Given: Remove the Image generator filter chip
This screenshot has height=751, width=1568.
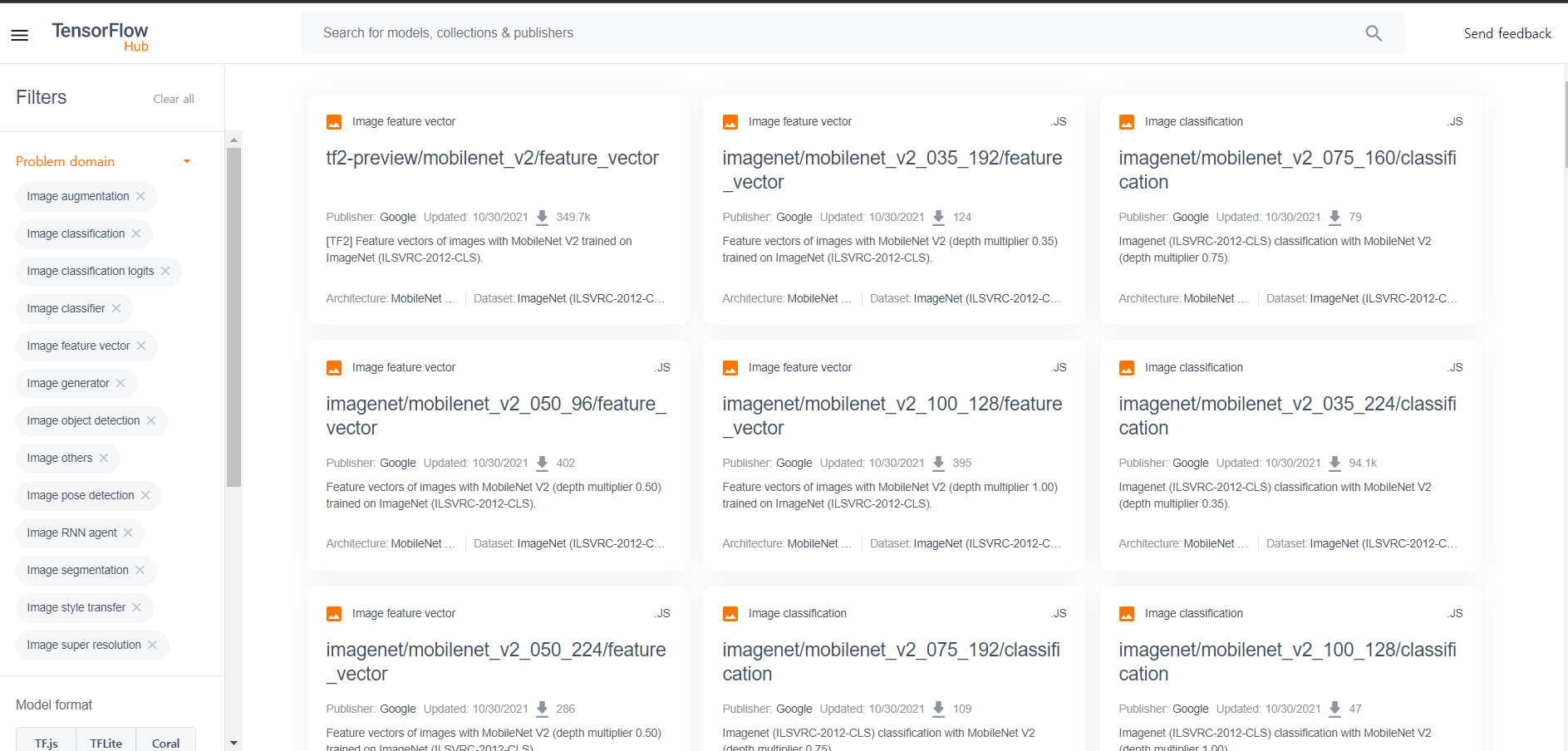Looking at the screenshot, I should point(120,383).
